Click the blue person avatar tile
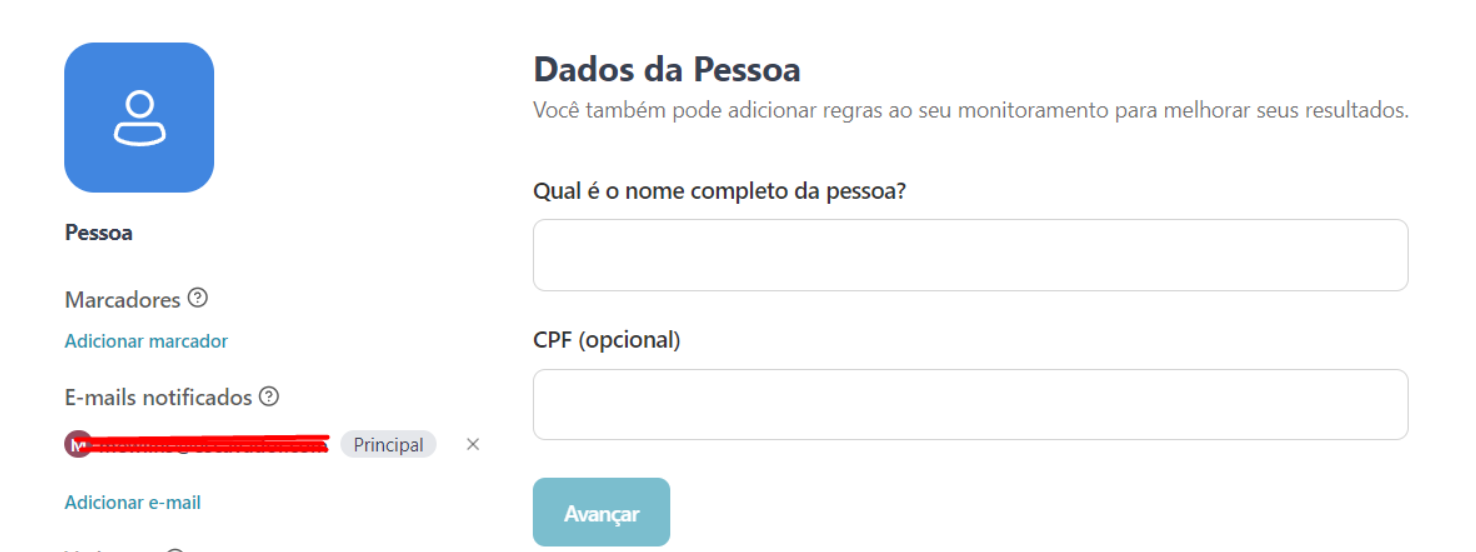1476x552 pixels. point(139,117)
